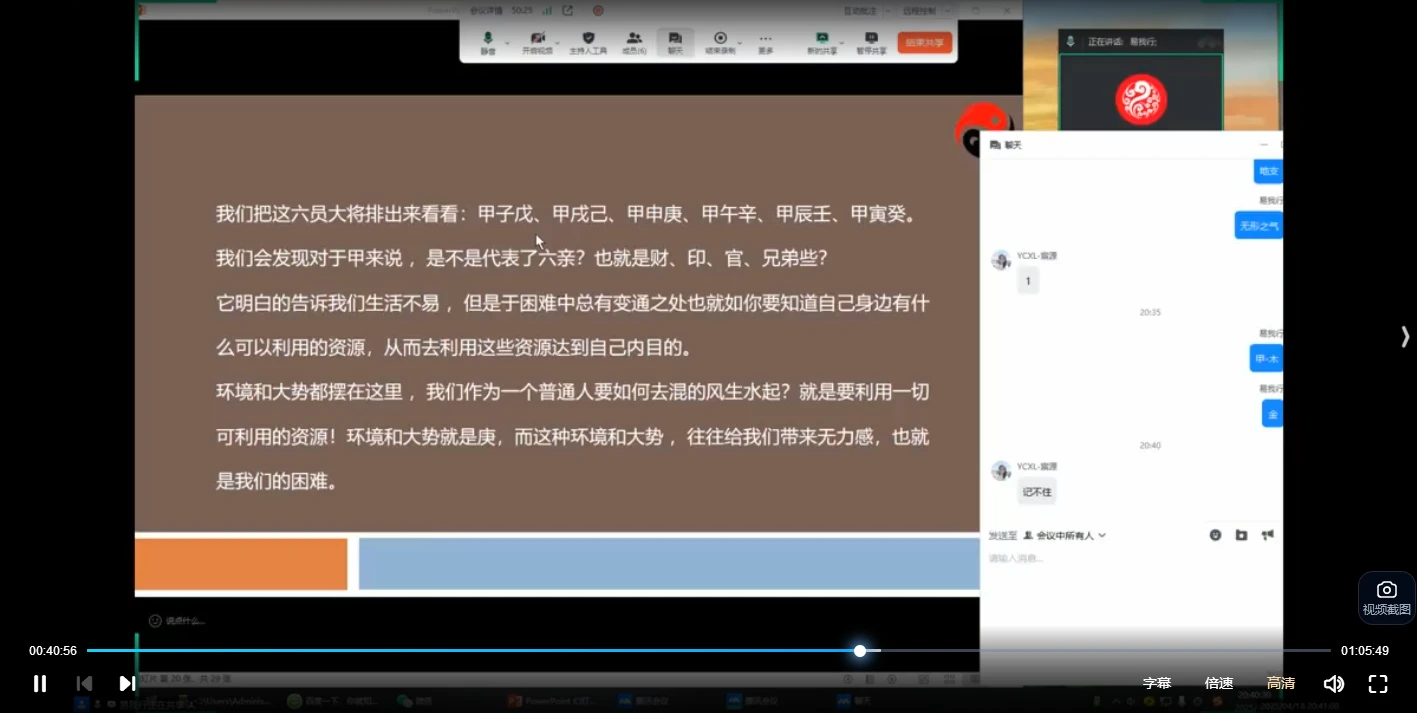Image resolution: width=1417 pixels, height=713 pixels.
Task: Enter fullscreen video mode
Action: tap(1378, 684)
